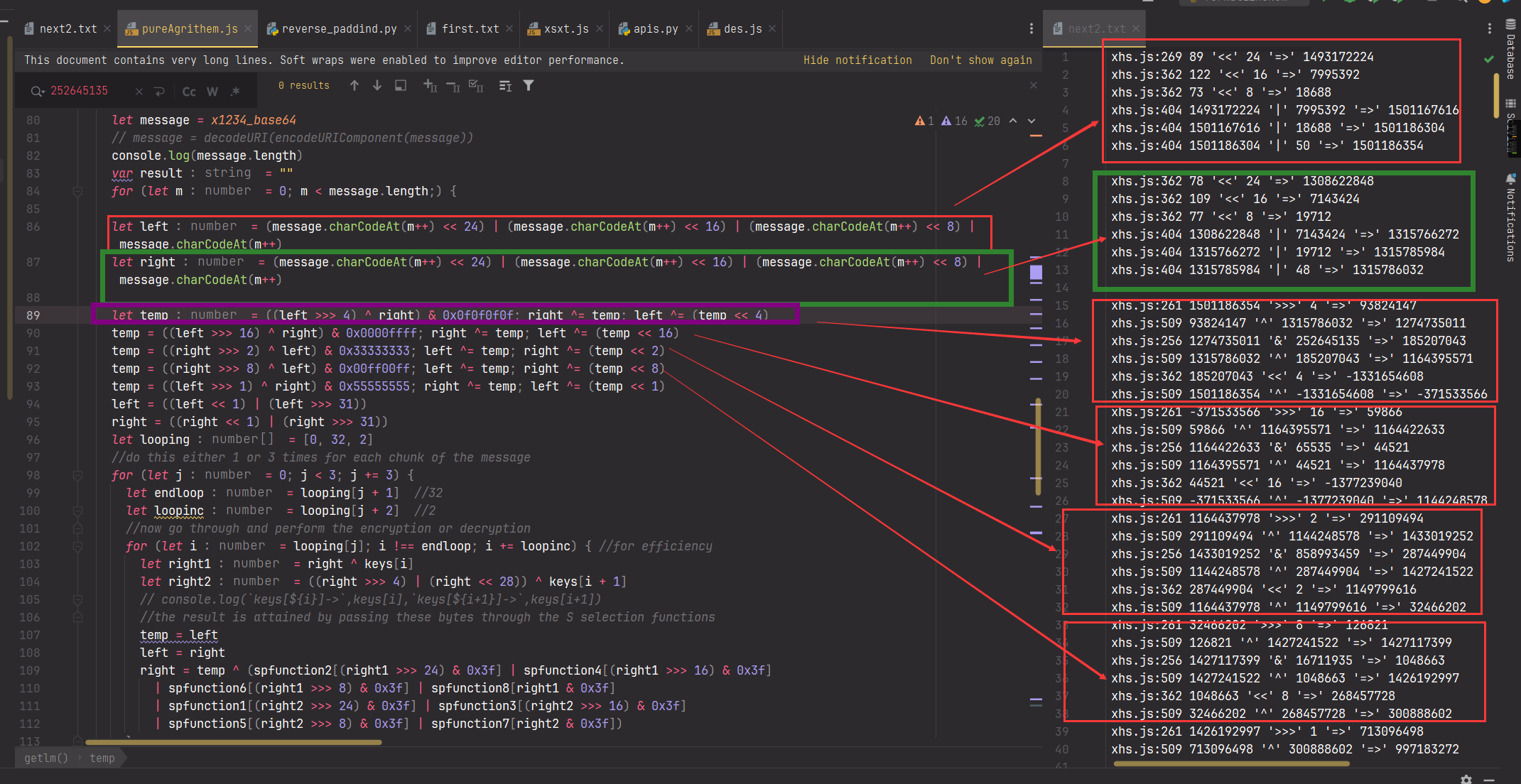The height and width of the screenshot is (784, 1521).
Task: Open left editor tabs overflow menu
Action: [x=1031, y=28]
